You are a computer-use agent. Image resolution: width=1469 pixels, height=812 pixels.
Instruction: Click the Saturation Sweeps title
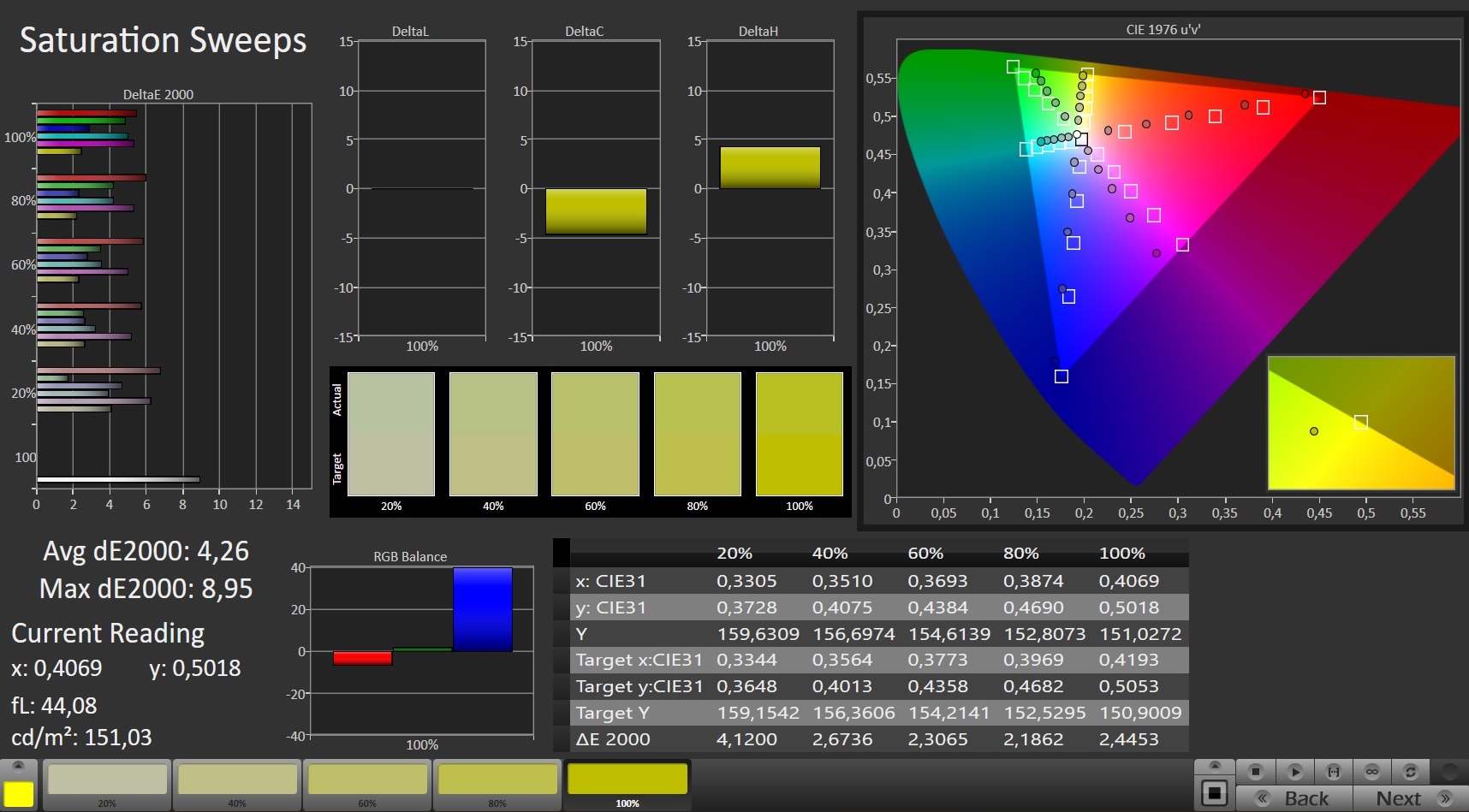163,40
